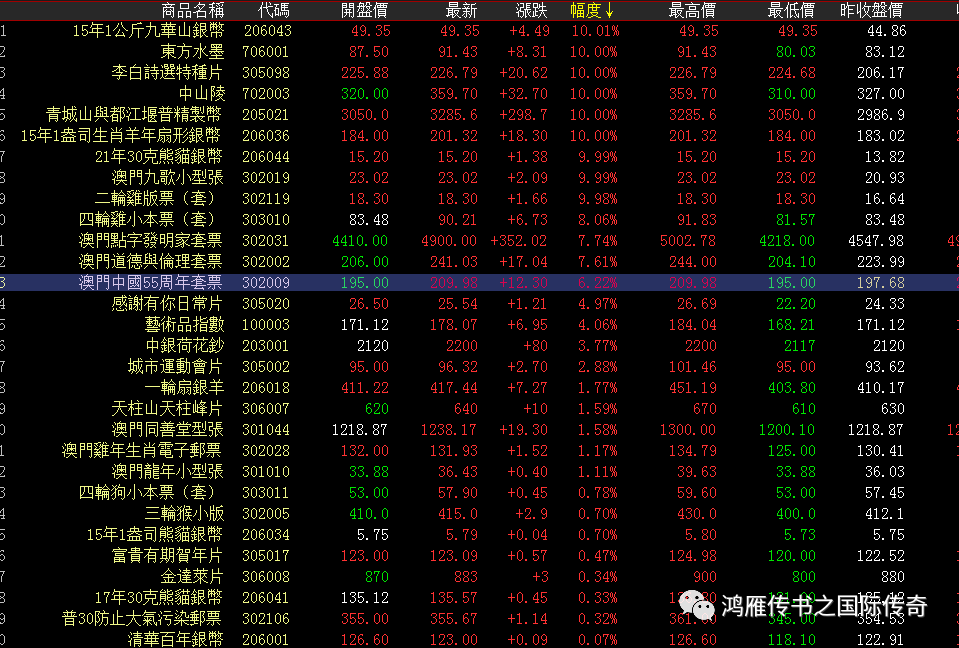Click opening price 3050.0
This screenshot has width=959, height=648.
(x=365, y=115)
